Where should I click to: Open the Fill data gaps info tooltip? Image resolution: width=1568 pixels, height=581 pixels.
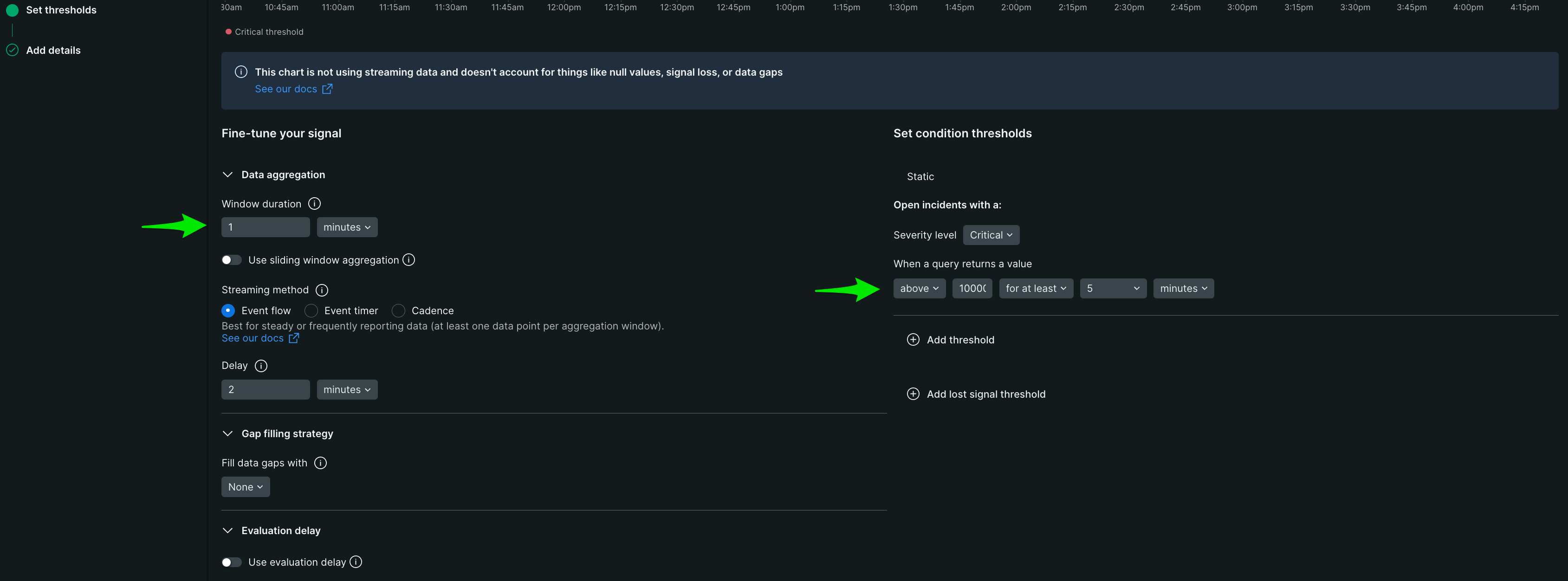pyautogui.click(x=320, y=462)
